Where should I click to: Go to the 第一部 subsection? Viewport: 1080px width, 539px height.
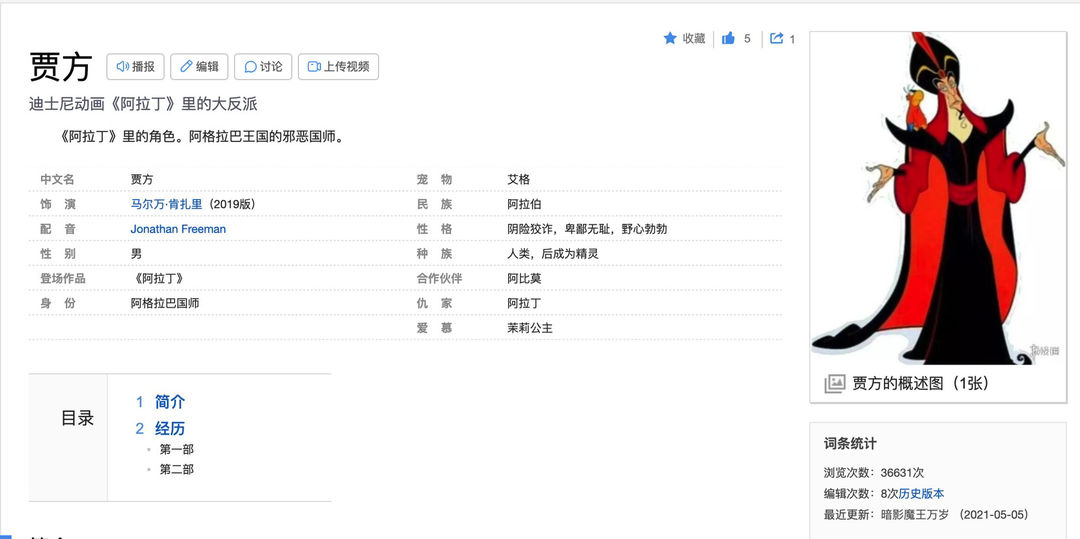click(176, 450)
